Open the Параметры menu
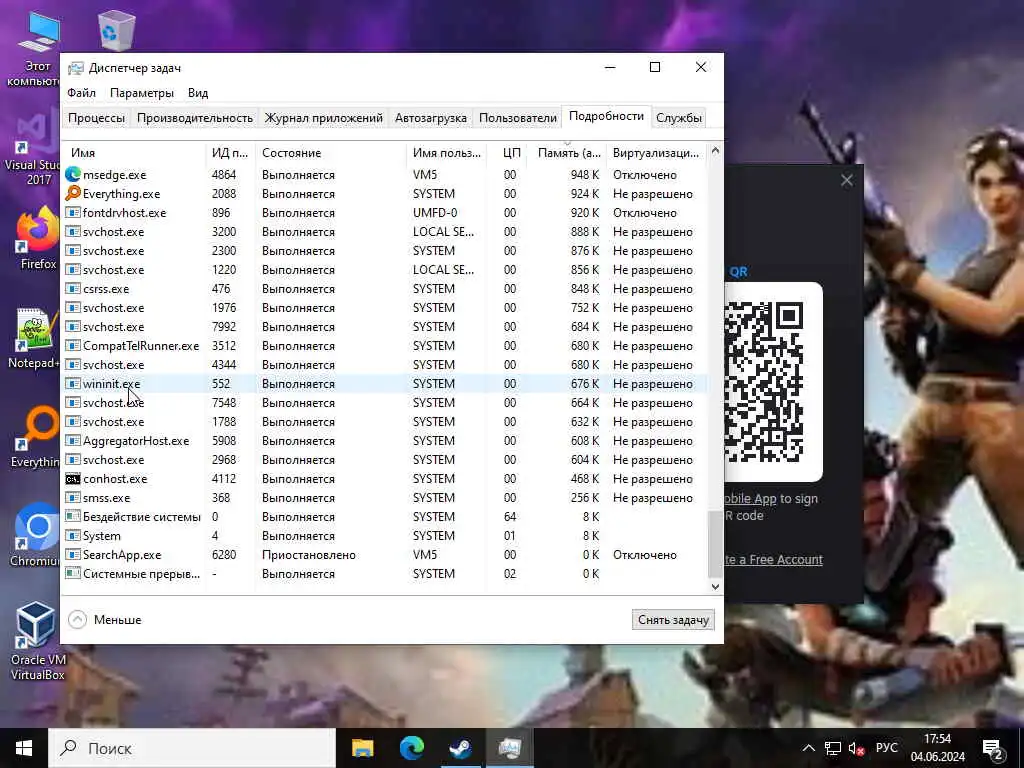The height and width of the screenshot is (768, 1024). pos(142,93)
